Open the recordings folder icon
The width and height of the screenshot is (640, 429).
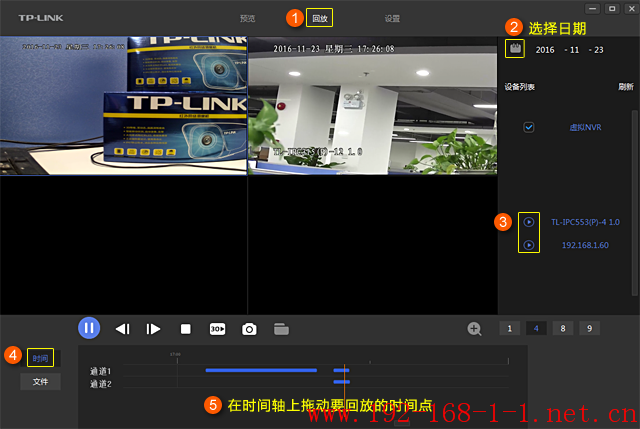(x=281, y=329)
